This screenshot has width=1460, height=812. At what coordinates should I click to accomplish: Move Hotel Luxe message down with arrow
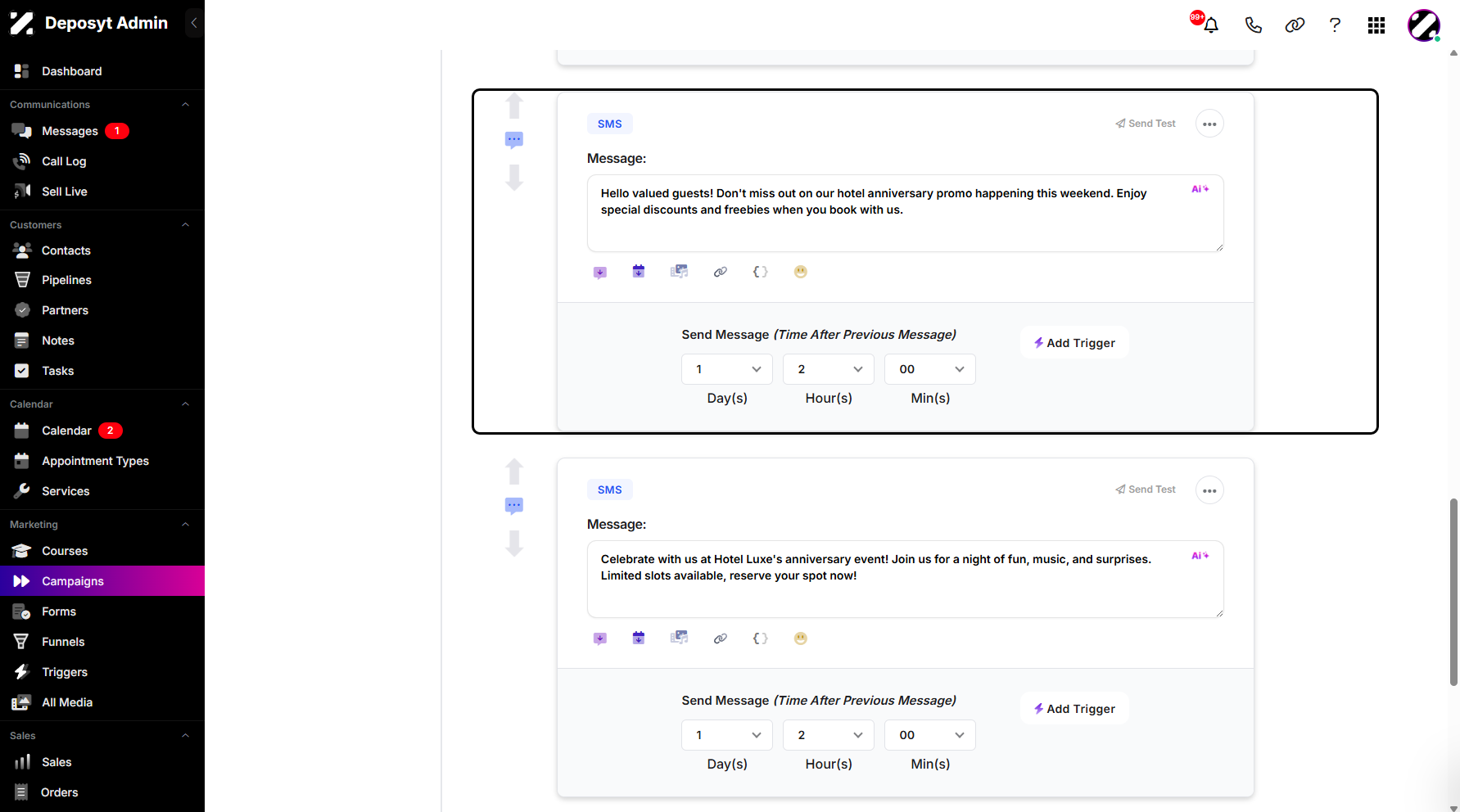514,543
